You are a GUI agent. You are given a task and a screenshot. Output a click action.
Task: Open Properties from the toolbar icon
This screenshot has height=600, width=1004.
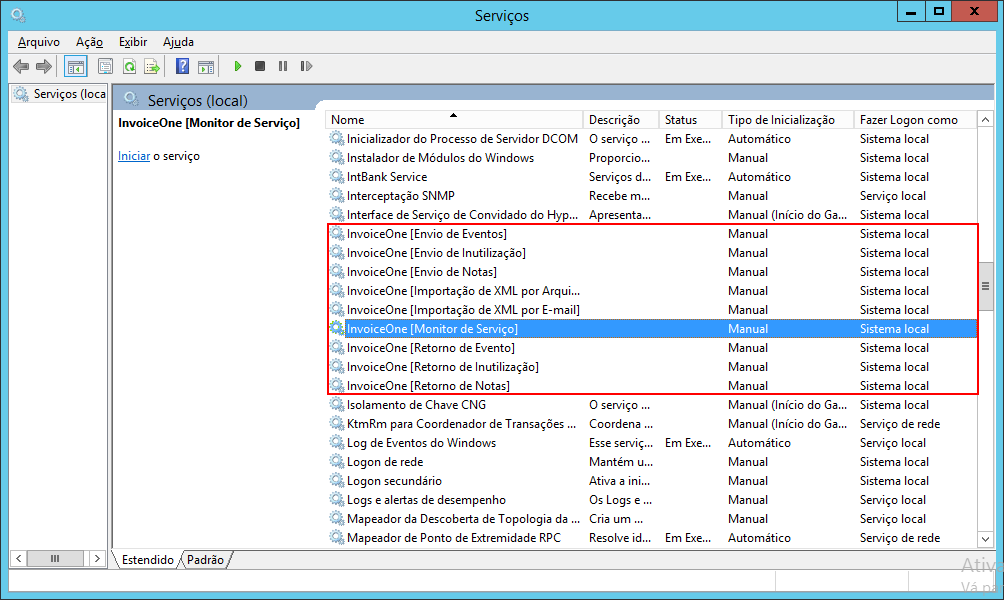[x=106, y=66]
